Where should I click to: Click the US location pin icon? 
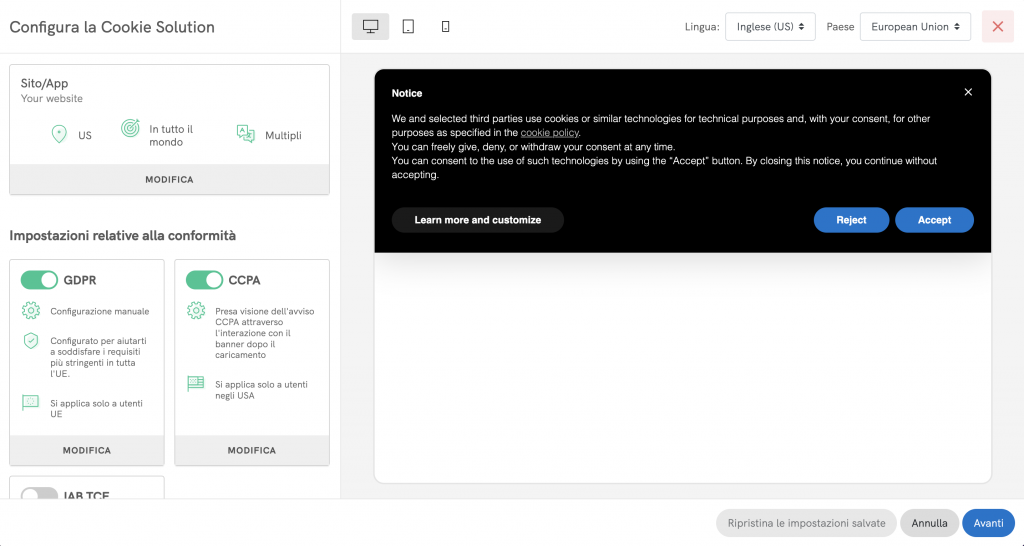(x=59, y=134)
